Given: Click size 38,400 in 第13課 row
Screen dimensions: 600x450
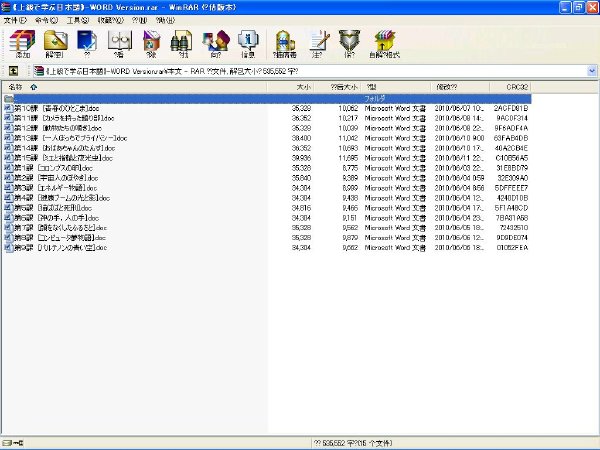Looking at the screenshot, I should coord(301,138).
